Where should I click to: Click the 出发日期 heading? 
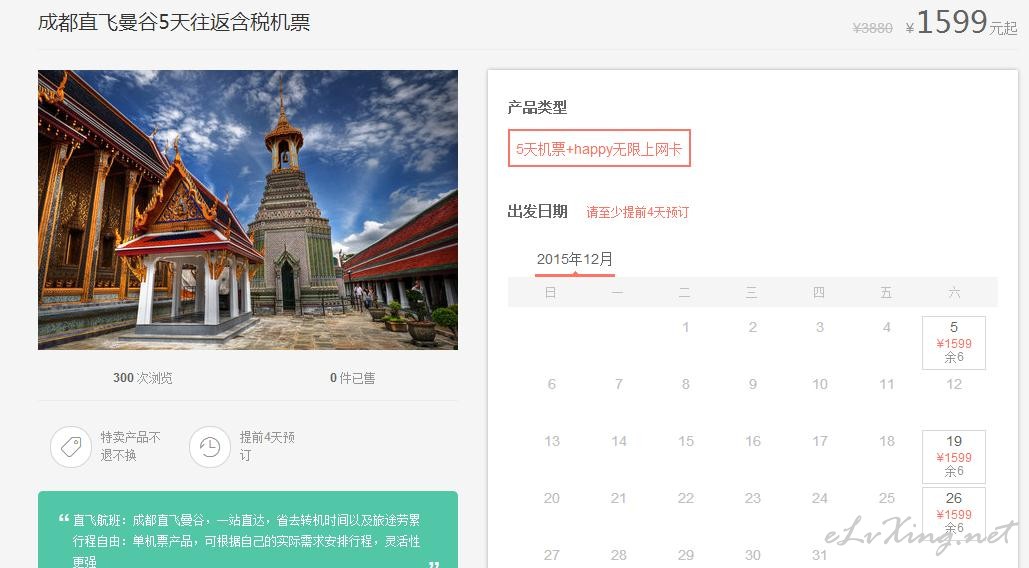tap(537, 211)
